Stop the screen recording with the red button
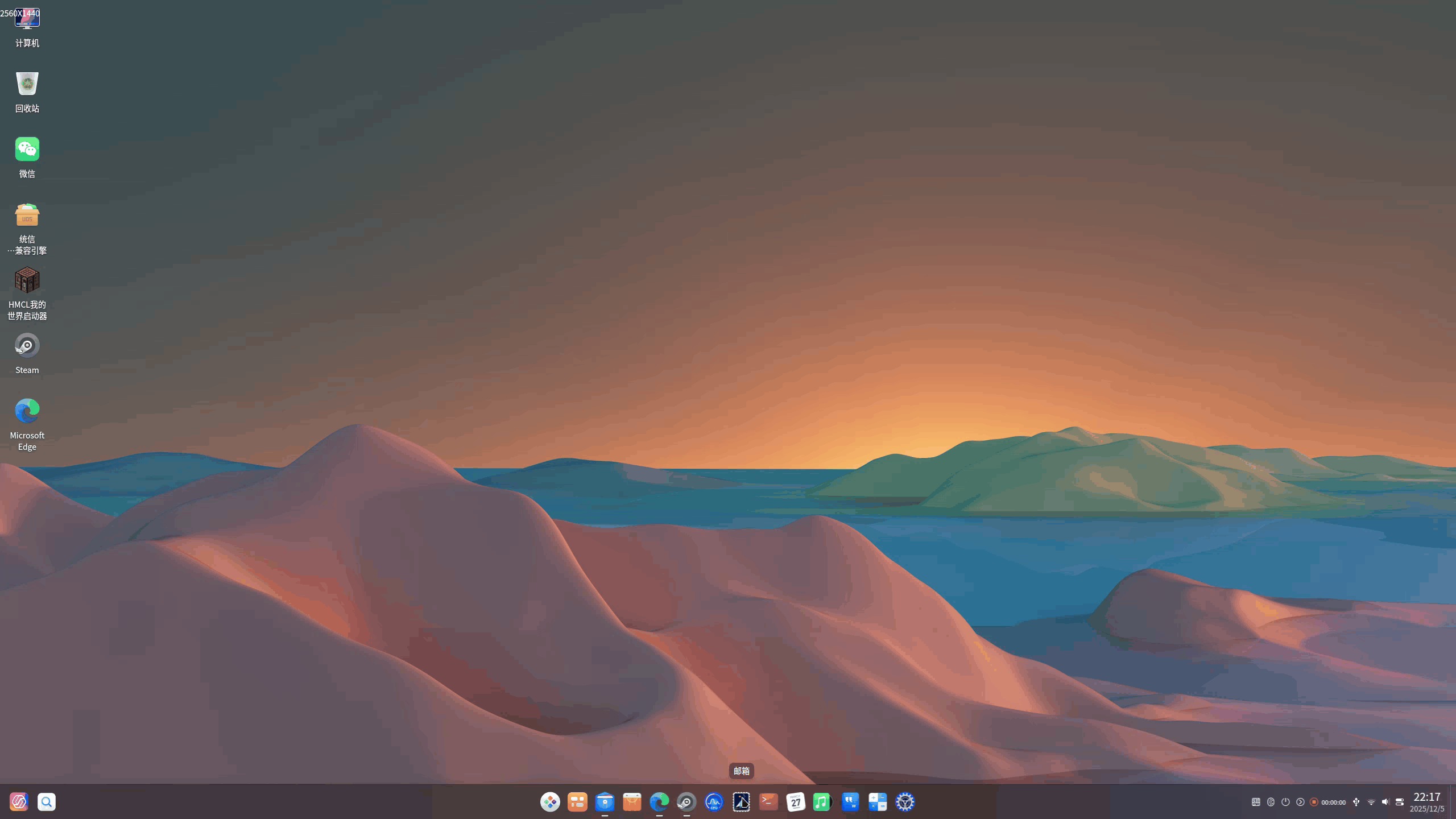The height and width of the screenshot is (819, 1456). (x=1314, y=802)
